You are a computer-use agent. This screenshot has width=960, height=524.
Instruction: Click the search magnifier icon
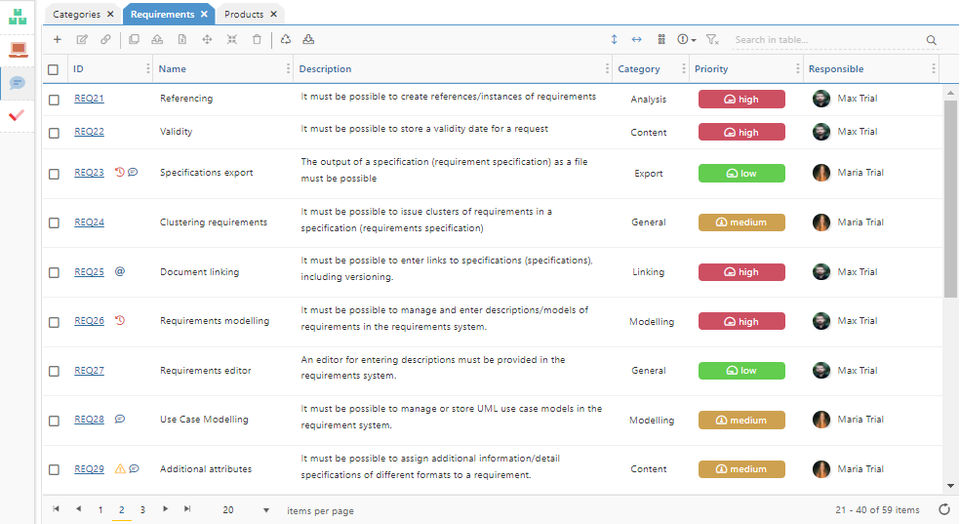tap(931, 40)
